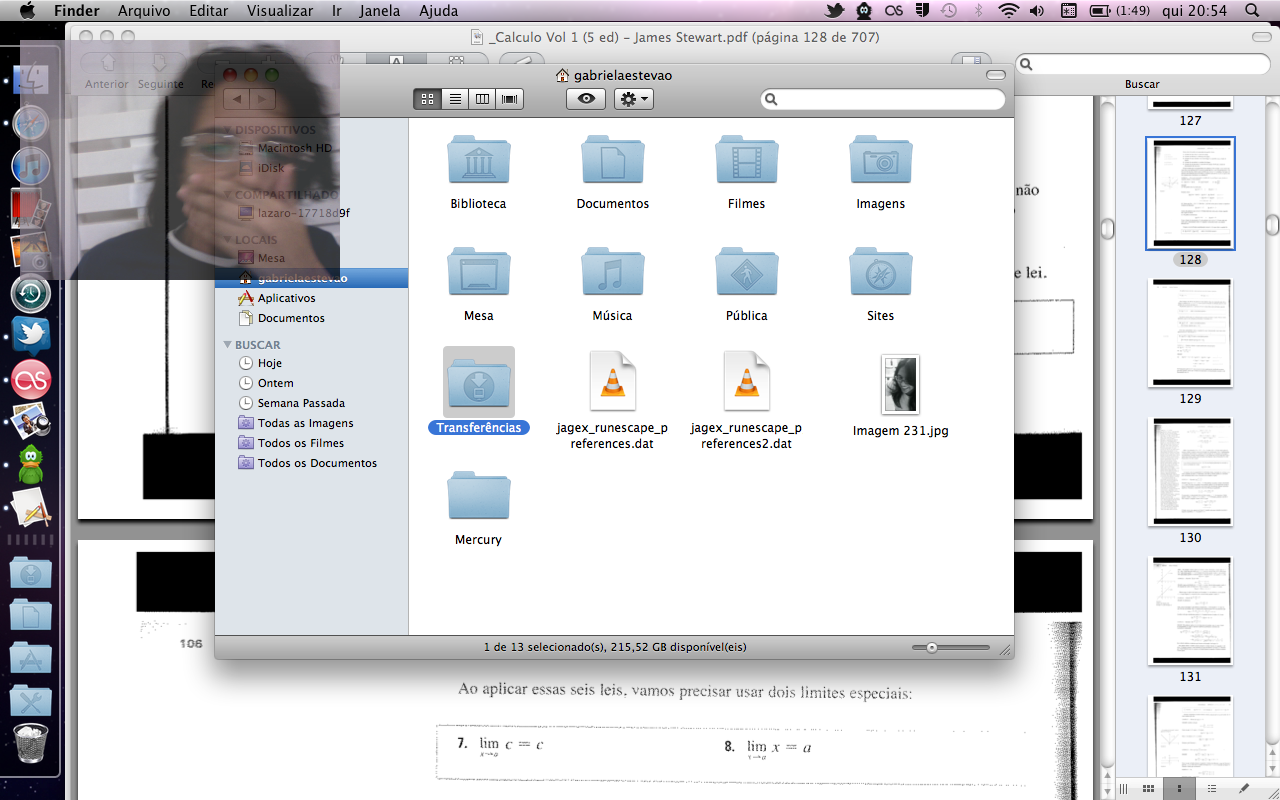This screenshot has width=1280, height=800.
Task: Select Todos os Documentos smart folder
Action: pos(311,463)
